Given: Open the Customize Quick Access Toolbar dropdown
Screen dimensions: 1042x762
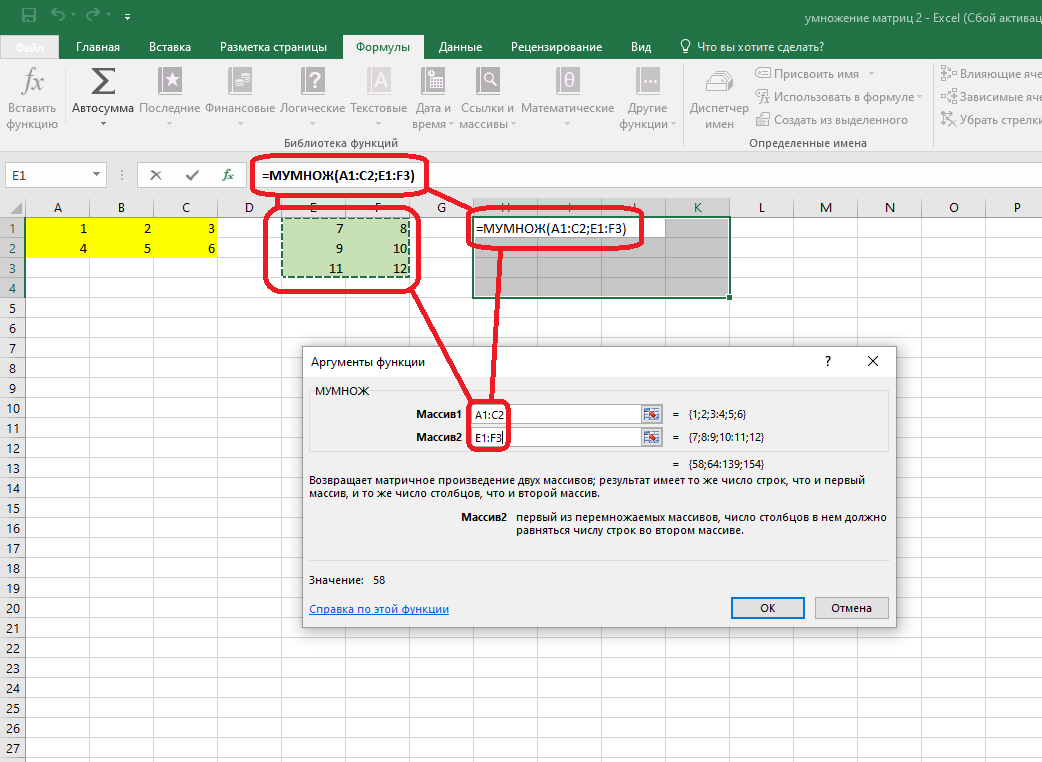Looking at the screenshot, I should (x=127, y=16).
